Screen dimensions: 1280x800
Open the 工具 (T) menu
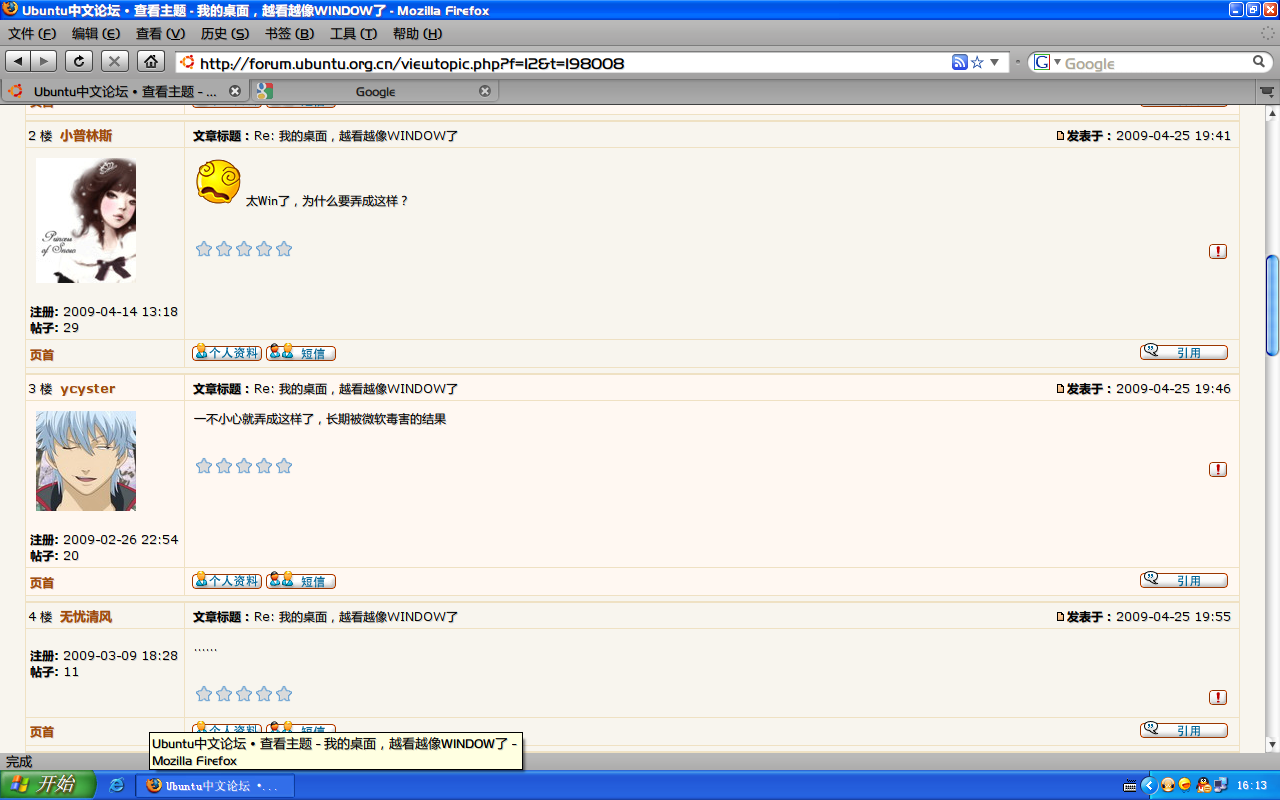[x=353, y=34]
